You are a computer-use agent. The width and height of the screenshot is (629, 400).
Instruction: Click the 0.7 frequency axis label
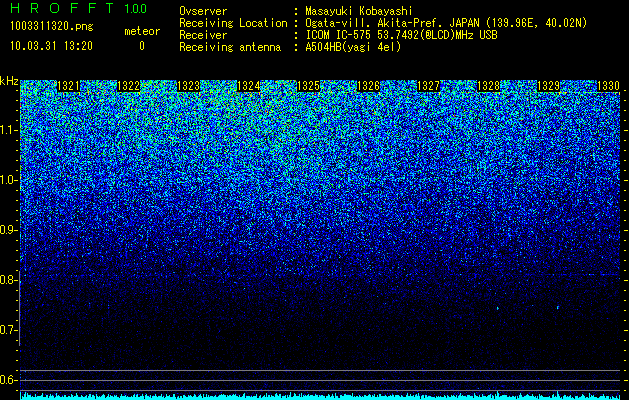8,330
